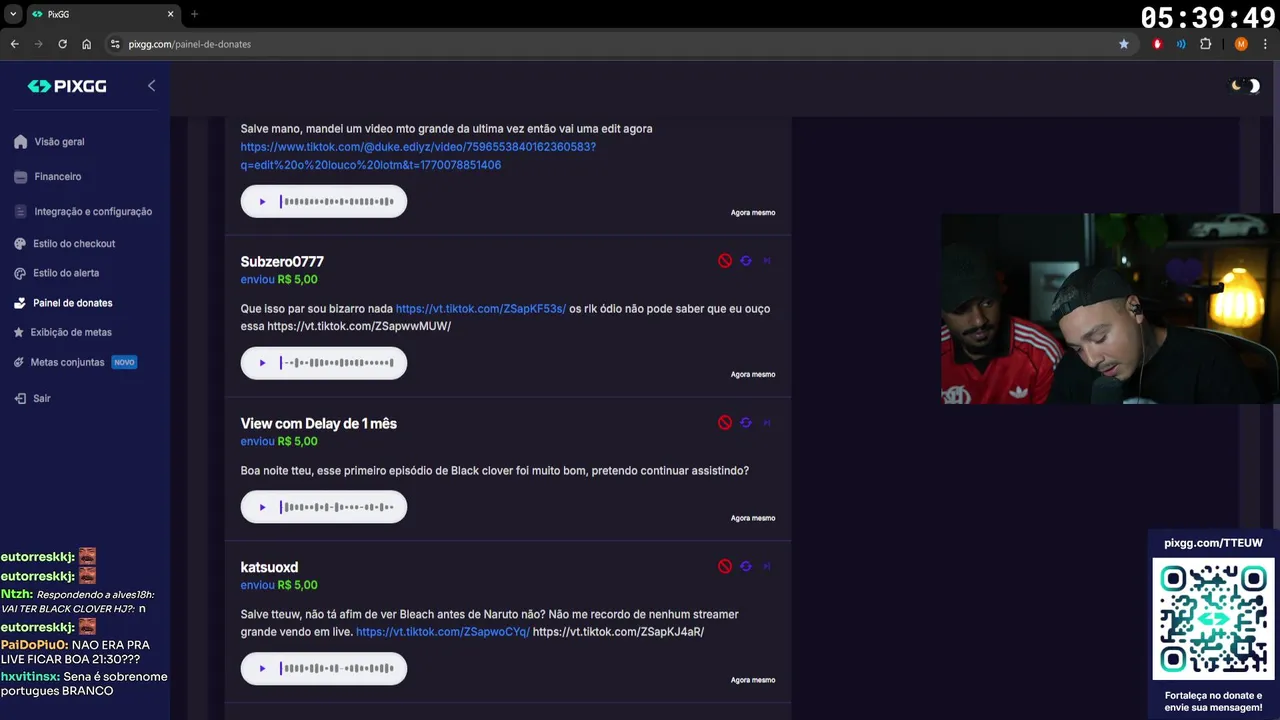
Task: Collapse the PixGG sidebar with the chevron
Action: pos(151,86)
